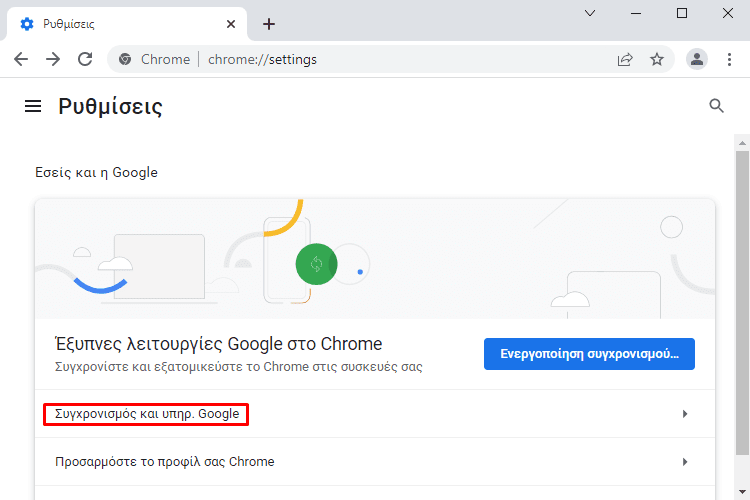Share this page via the share icon
The width and height of the screenshot is (750, 500).
click(x=625, y=59)
